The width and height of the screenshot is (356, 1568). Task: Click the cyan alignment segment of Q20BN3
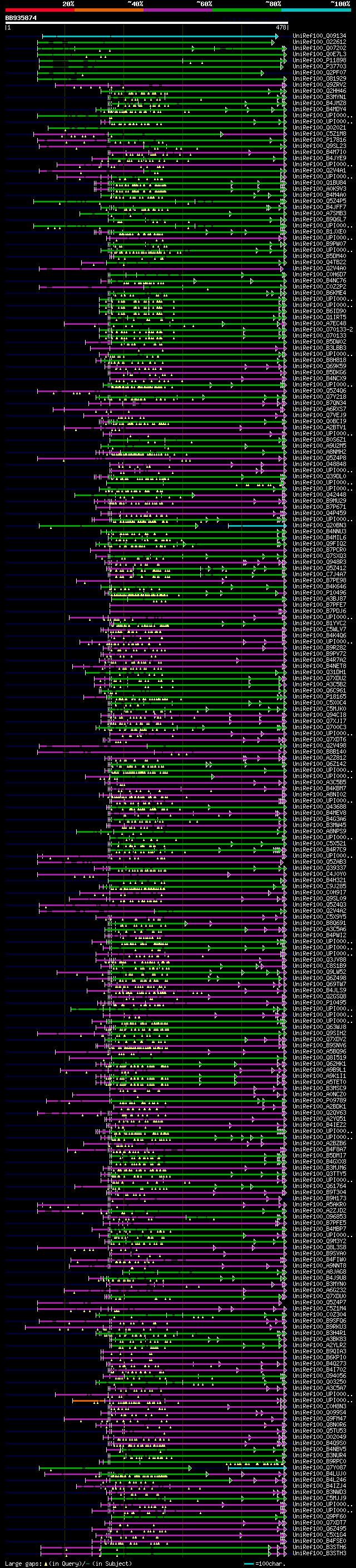(257, 526)
